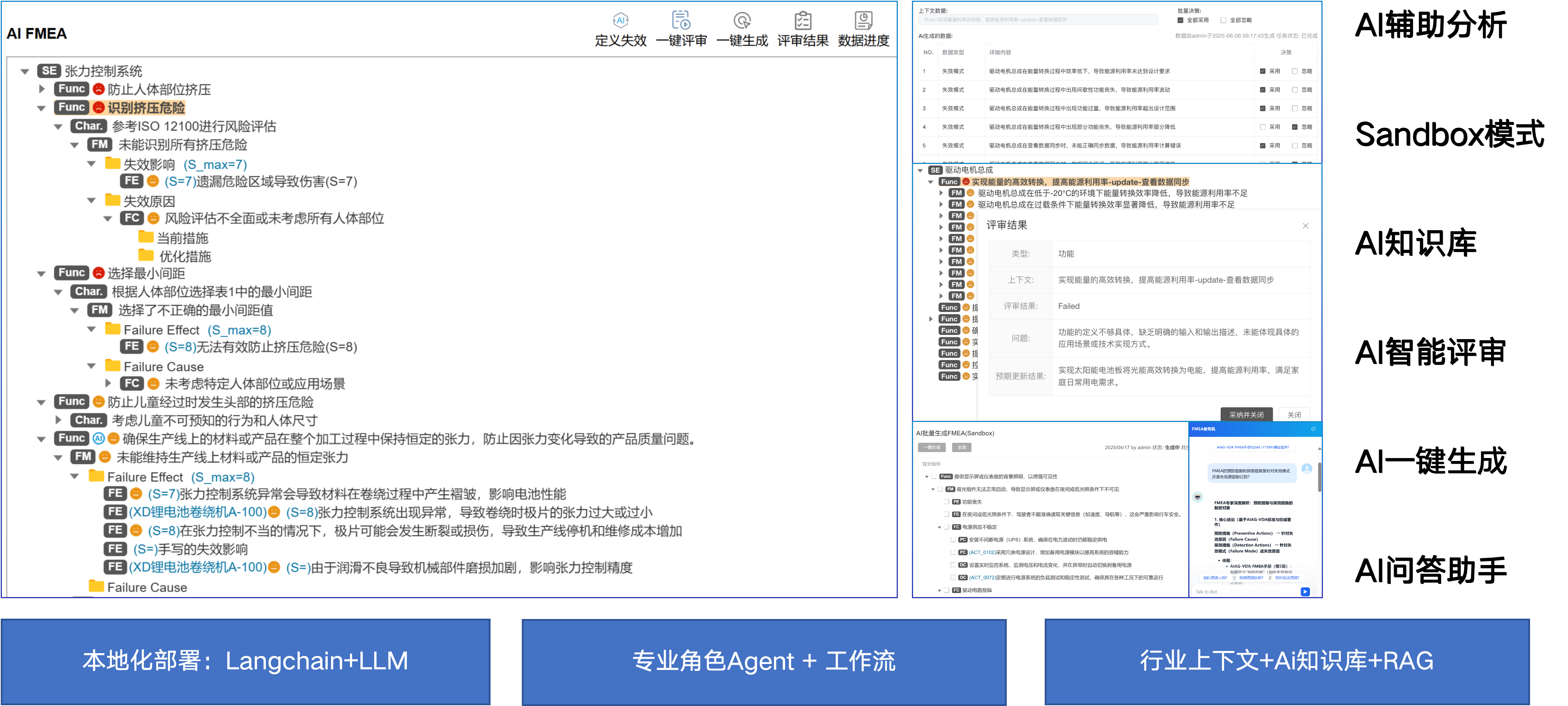Expand the 防止人体部位挤压 function node

[42, 89]
